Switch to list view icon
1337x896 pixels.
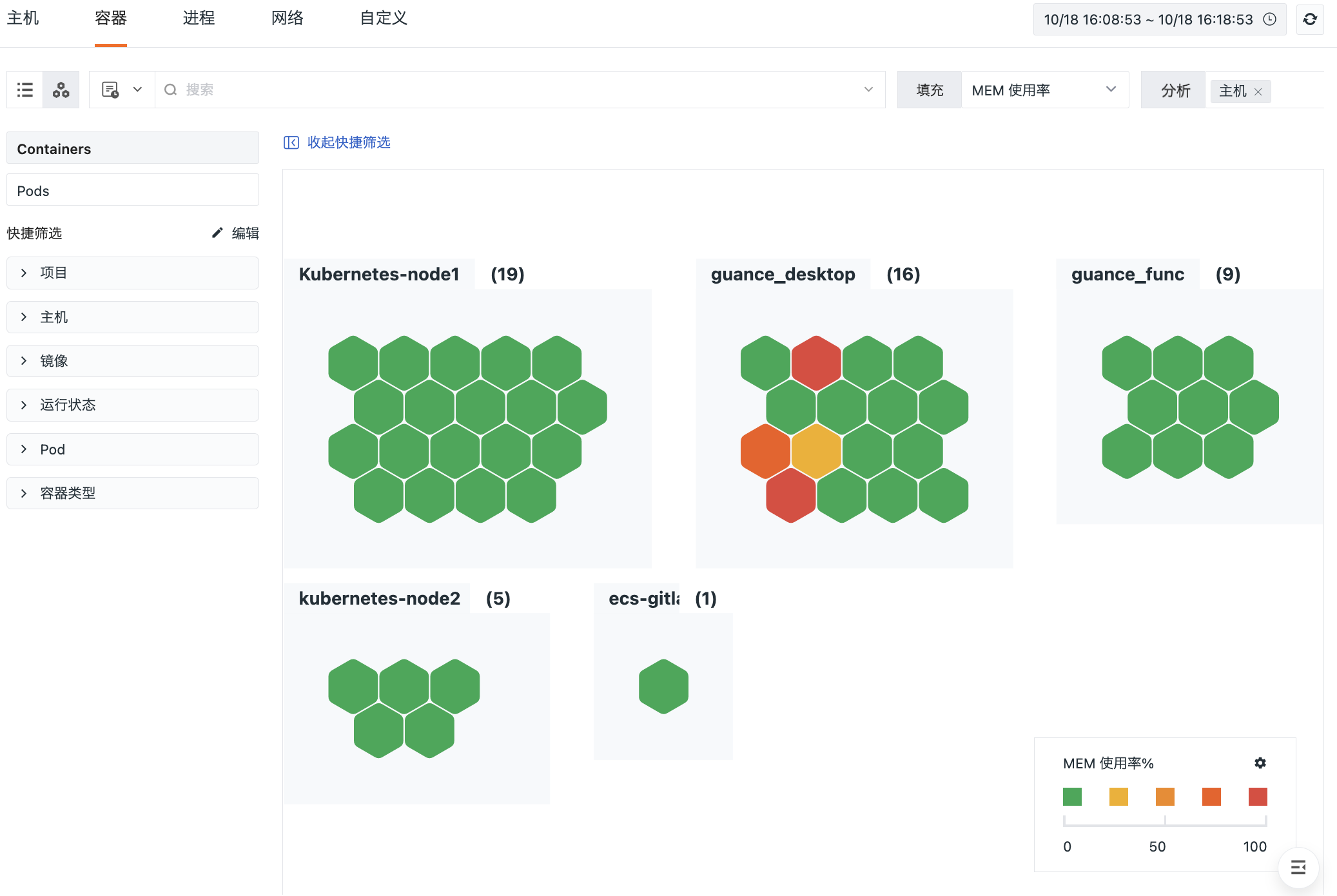25,90
